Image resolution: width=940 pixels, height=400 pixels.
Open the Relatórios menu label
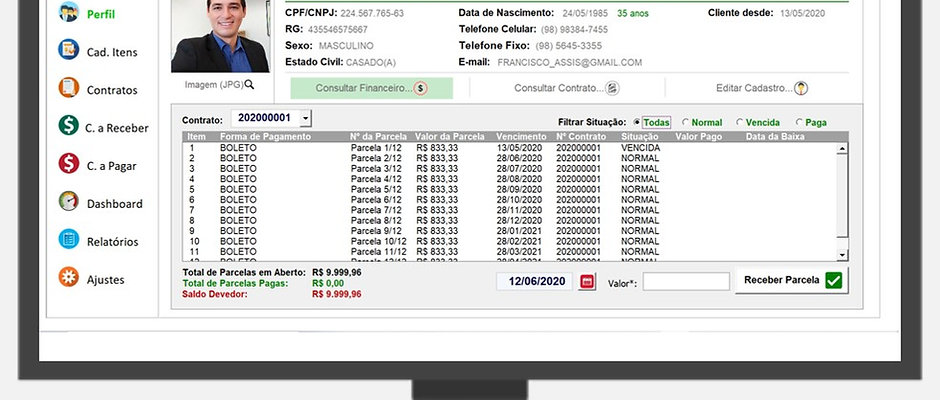tap(113, 242)
